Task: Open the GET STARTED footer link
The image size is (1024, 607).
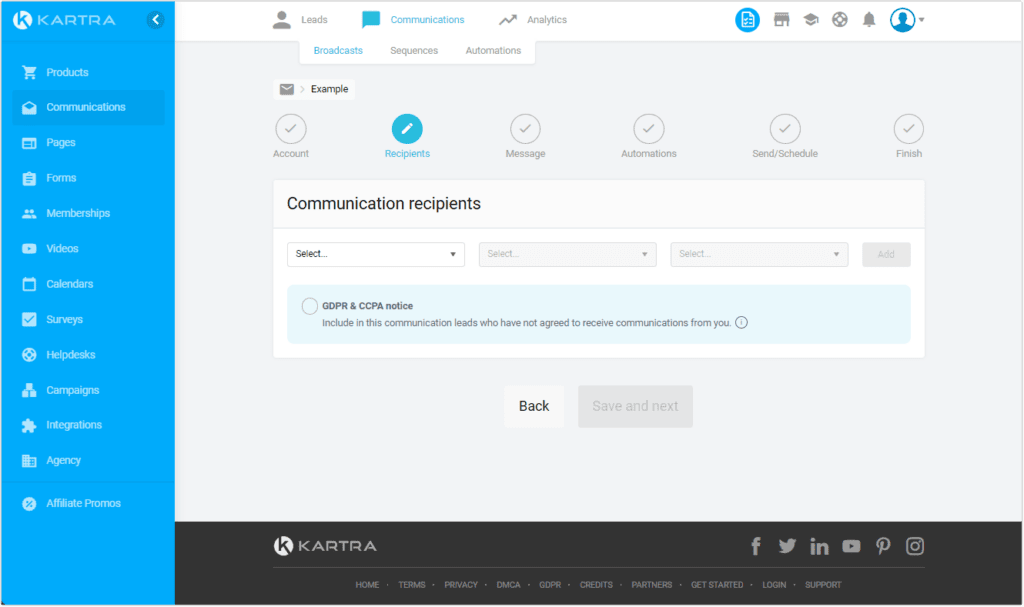Action: tap(717, 585)
